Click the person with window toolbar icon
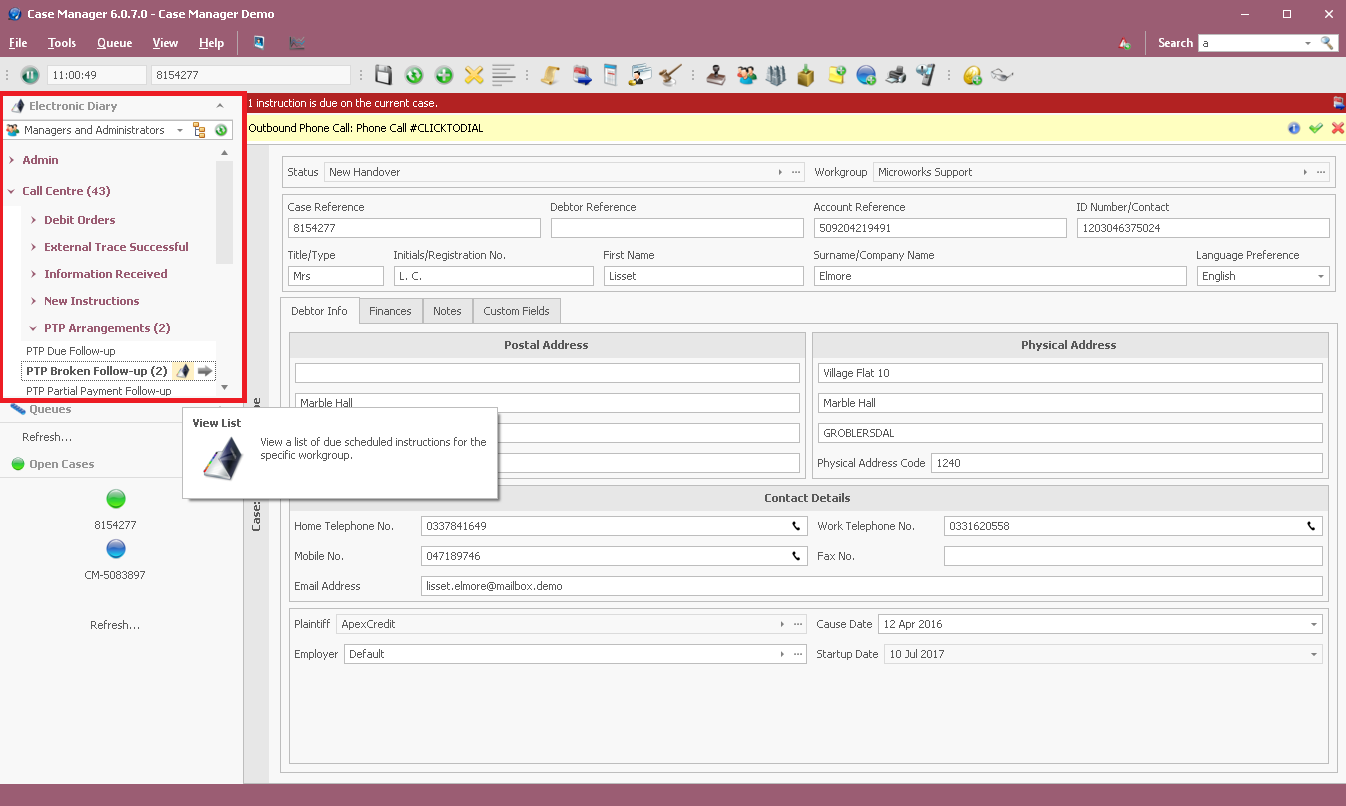This screenshot has height=806, width=1346. point(640,75)
